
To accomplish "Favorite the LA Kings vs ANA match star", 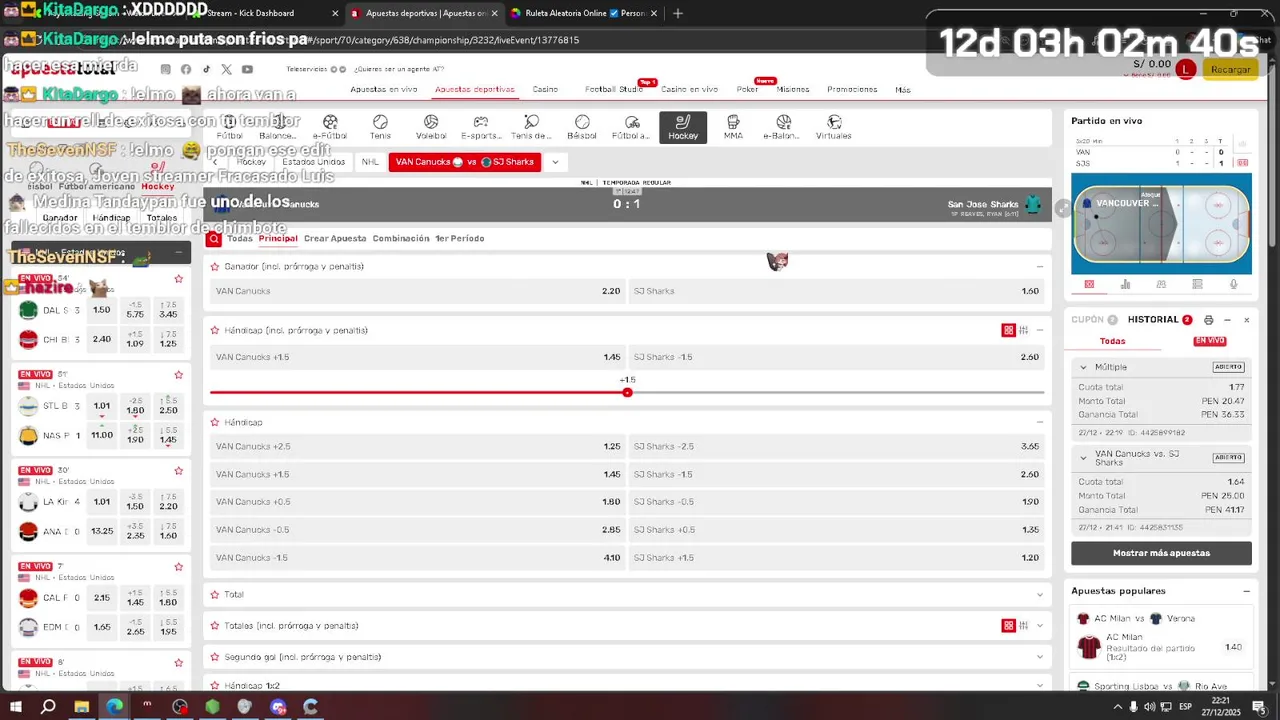I will click(x=178, y=471).
